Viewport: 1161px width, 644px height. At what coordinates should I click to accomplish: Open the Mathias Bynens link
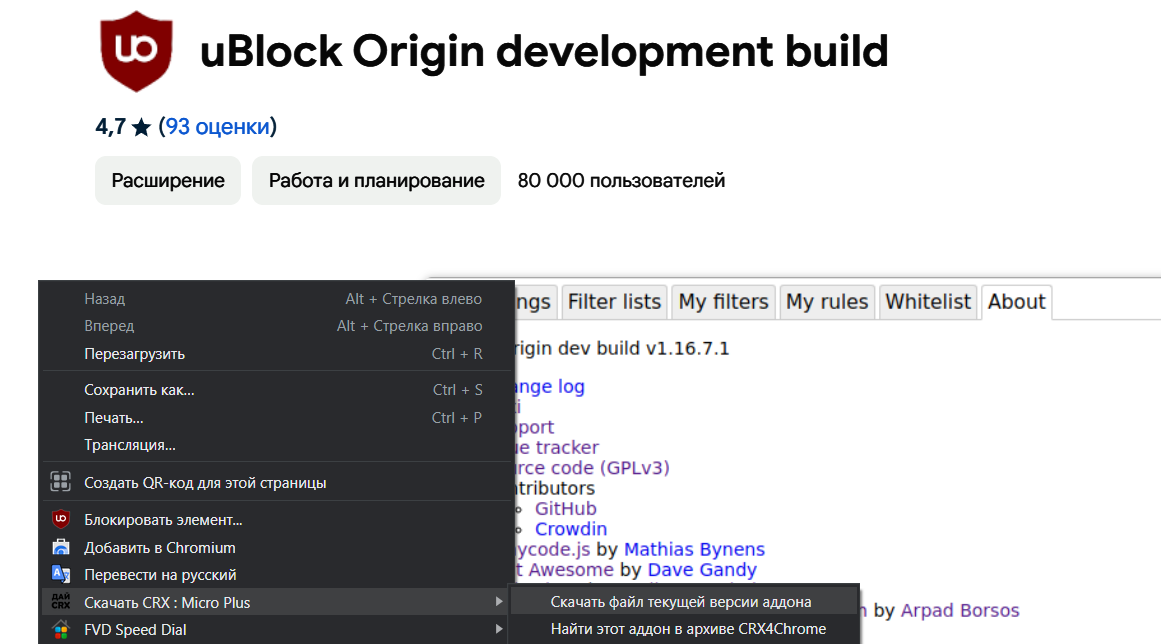pyautogui.click(x=695, y=549)
